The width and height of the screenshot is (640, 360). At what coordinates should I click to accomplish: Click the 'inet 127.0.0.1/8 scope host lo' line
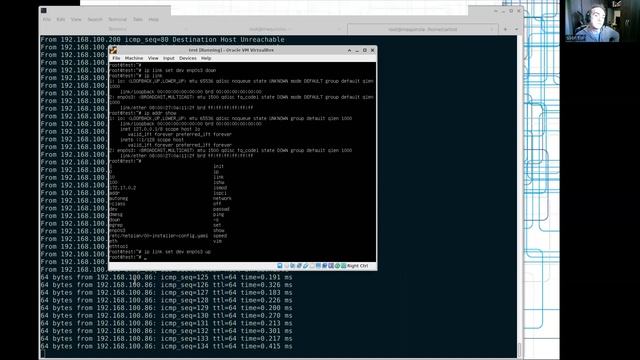160,129
